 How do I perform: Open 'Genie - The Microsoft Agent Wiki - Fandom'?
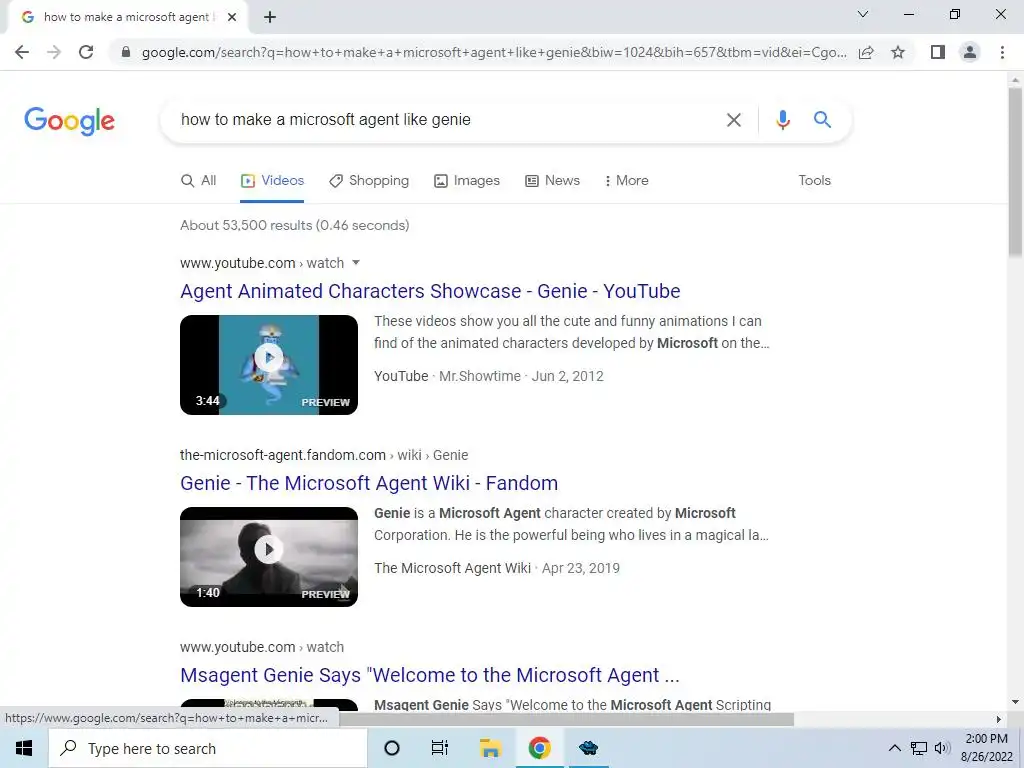coord(369,483)
